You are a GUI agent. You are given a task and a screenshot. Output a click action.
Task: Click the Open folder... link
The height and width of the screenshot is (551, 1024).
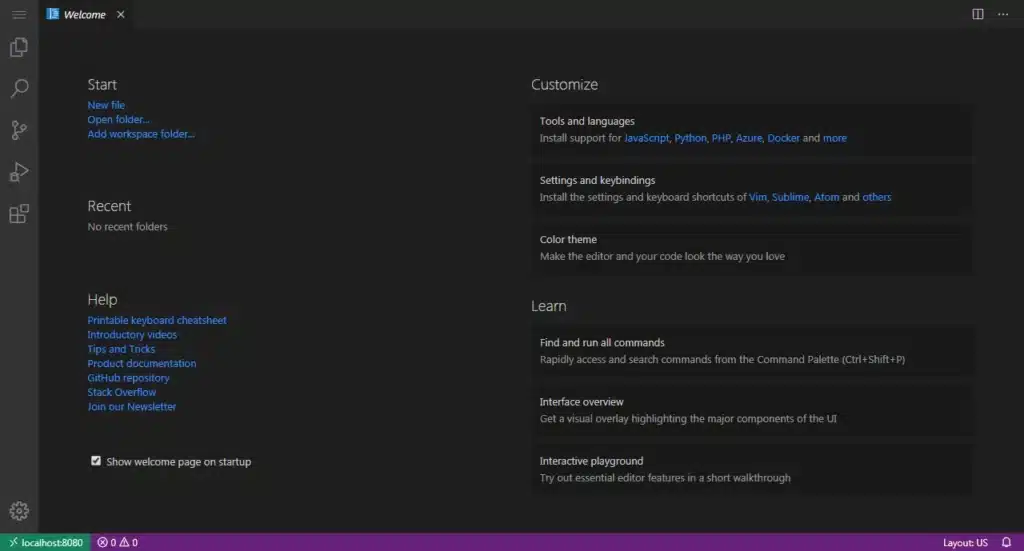pos(118,119)
